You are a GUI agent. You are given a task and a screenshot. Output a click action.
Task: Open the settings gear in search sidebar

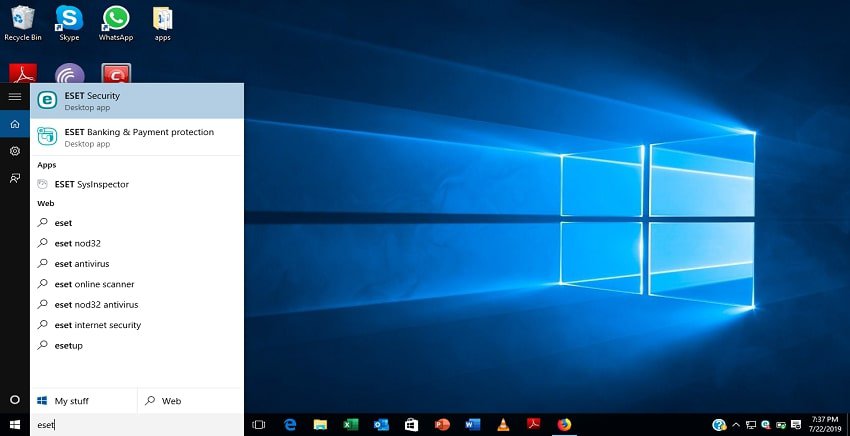point(15,151)
